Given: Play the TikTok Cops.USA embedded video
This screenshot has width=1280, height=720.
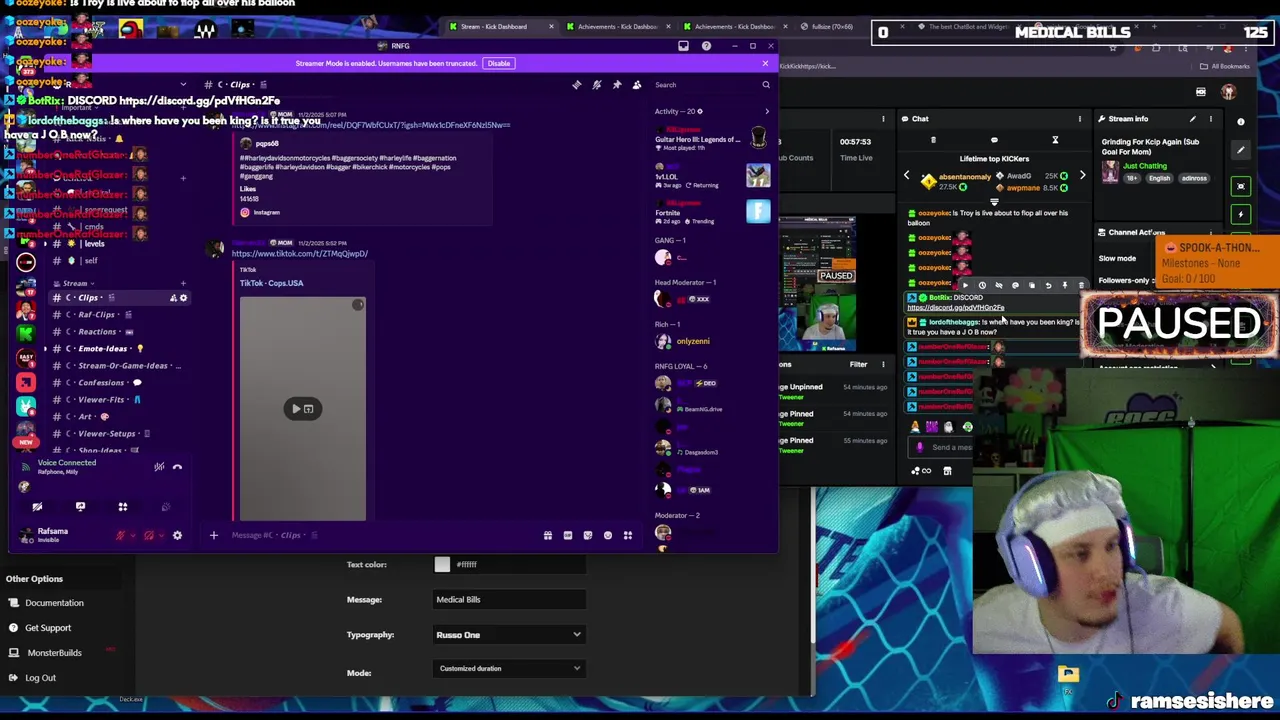Looking at the screenshot, I should (302, 408).
